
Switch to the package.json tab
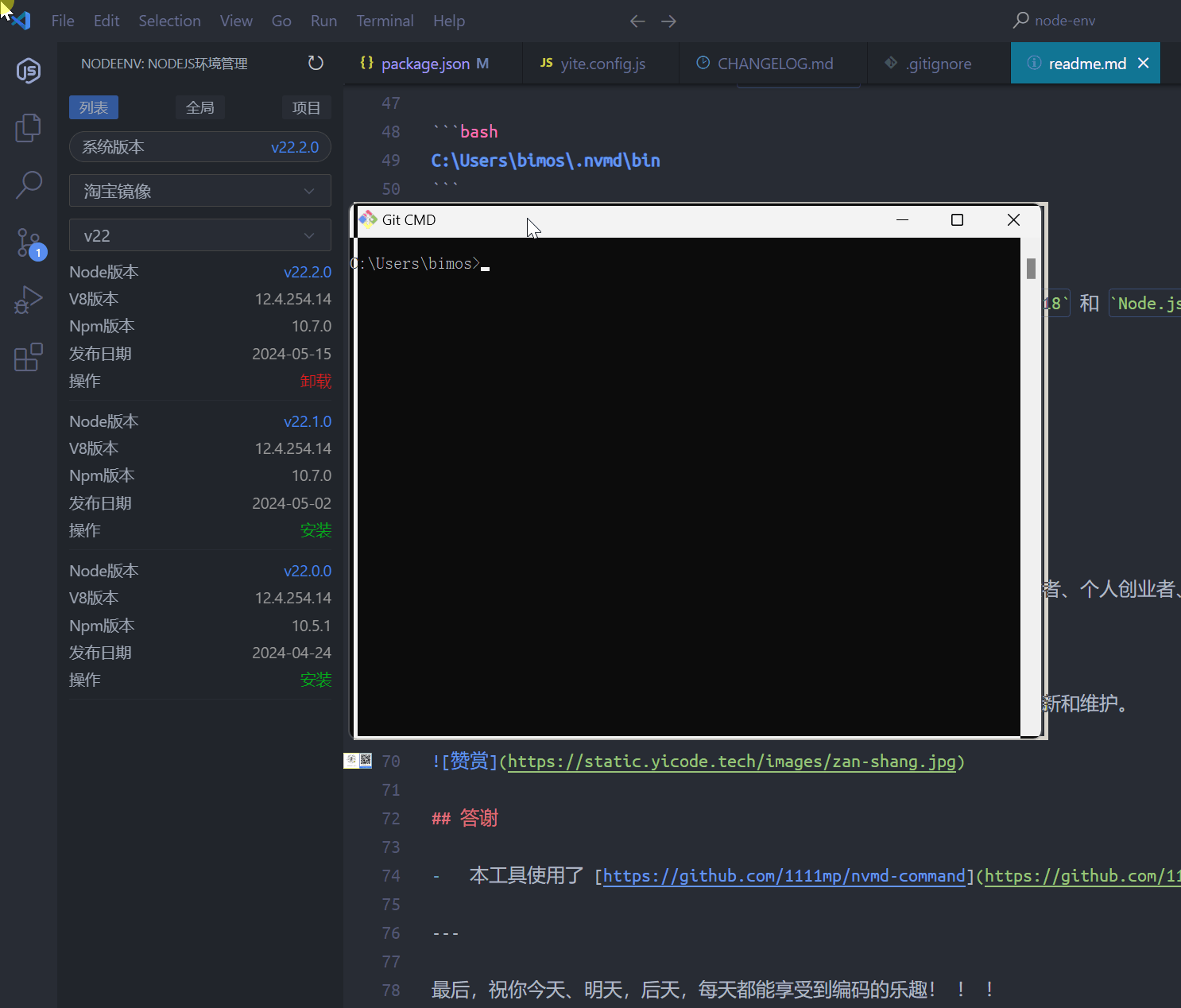[x=434, y=64]
